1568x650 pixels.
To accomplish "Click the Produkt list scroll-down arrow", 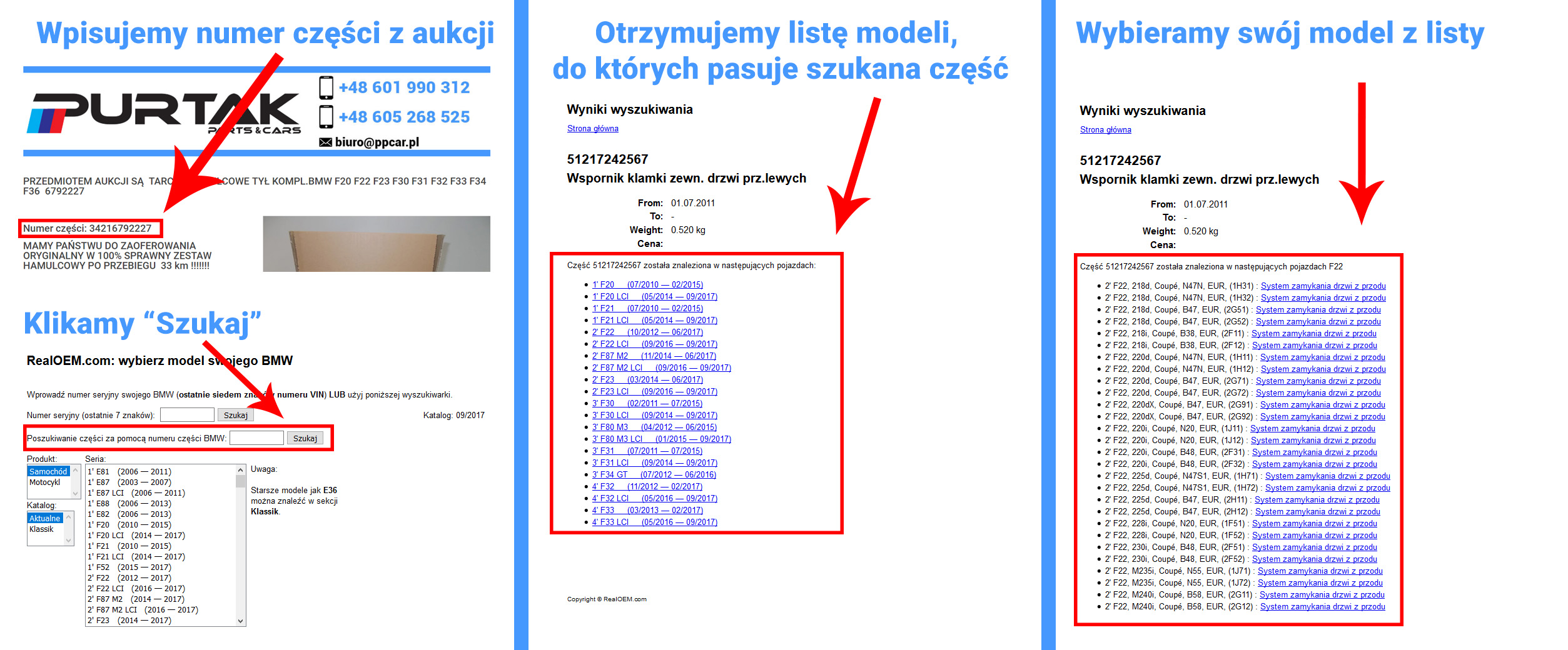I will click(76, 494).
